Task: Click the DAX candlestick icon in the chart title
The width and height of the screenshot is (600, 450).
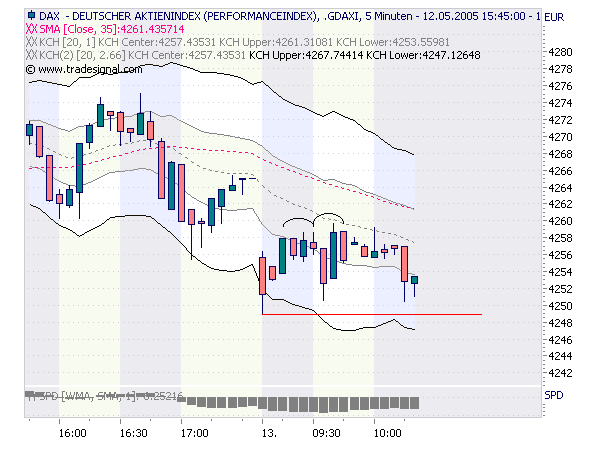Action: [x=31, y=16]
